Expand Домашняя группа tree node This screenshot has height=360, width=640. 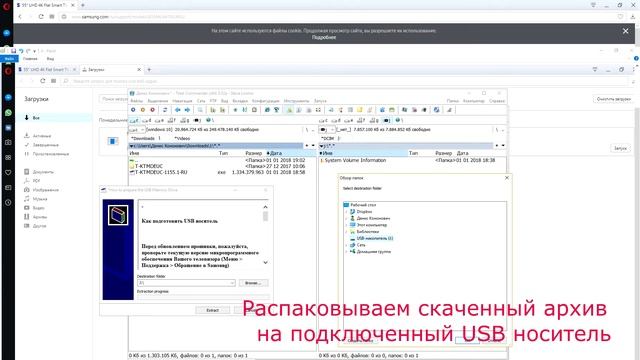pyautogui.click(x=347, y=251)
